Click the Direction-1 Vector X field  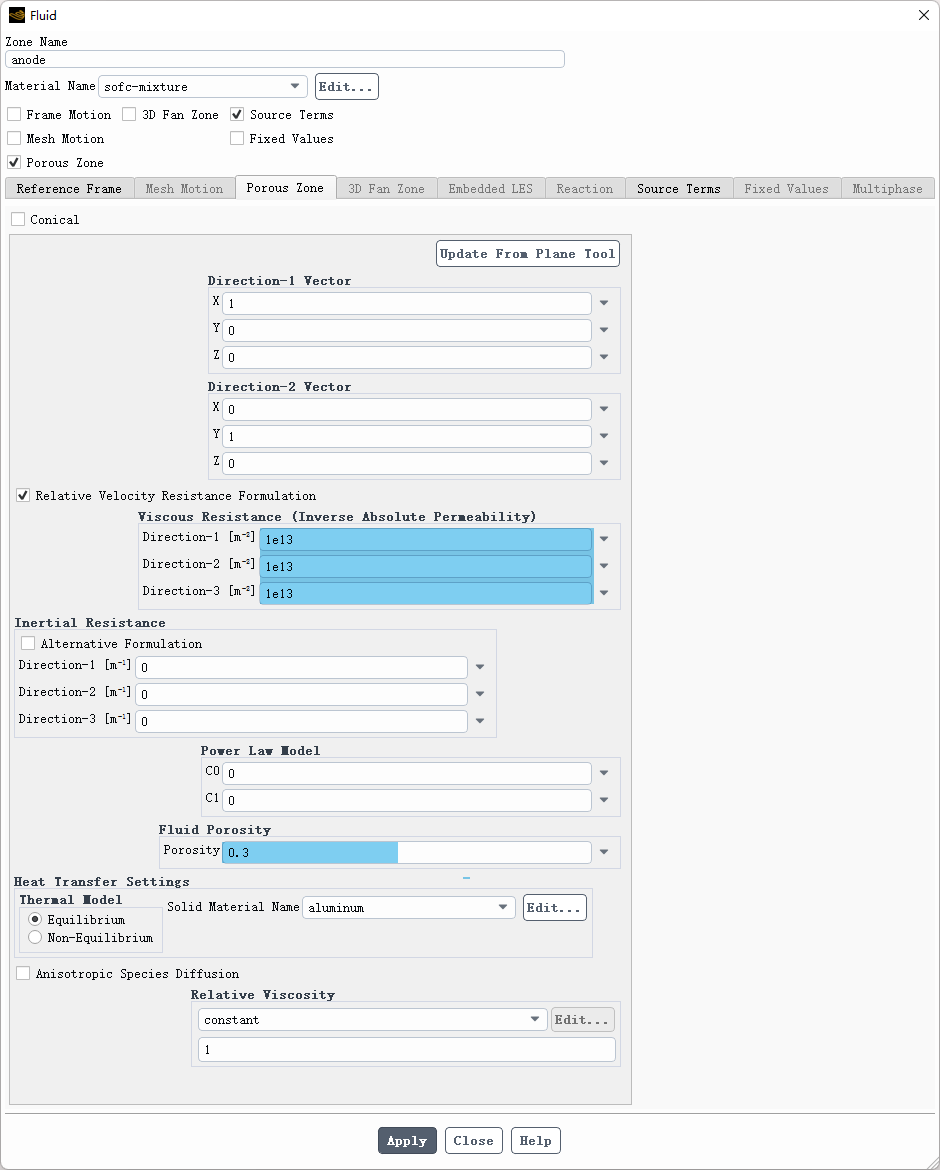pos(407,303)
